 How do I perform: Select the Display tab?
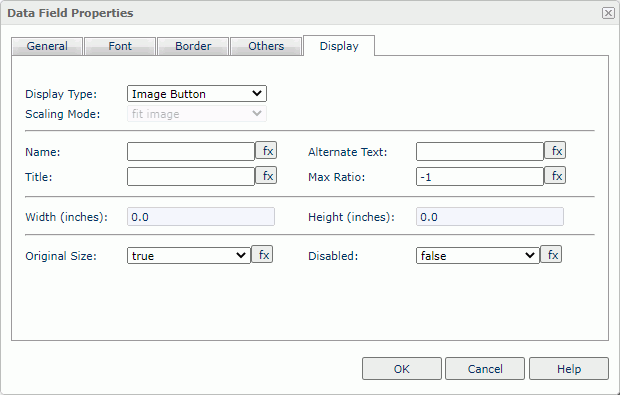pyautogui.click(x=339, y=46)
